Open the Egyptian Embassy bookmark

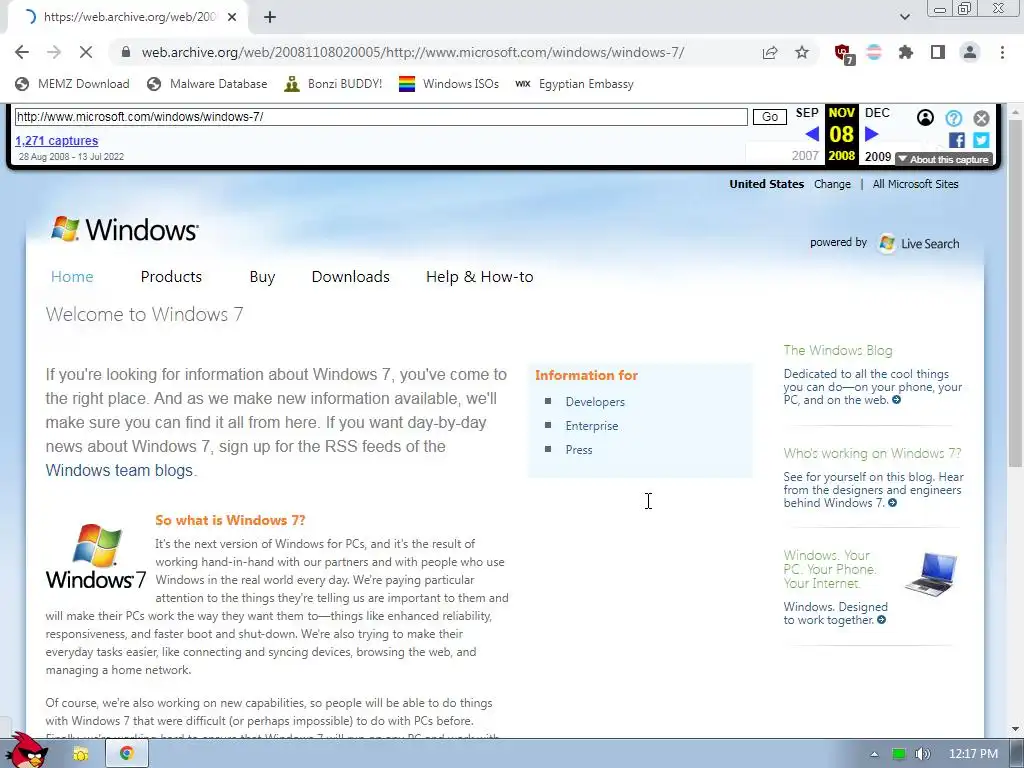point(574,84)
